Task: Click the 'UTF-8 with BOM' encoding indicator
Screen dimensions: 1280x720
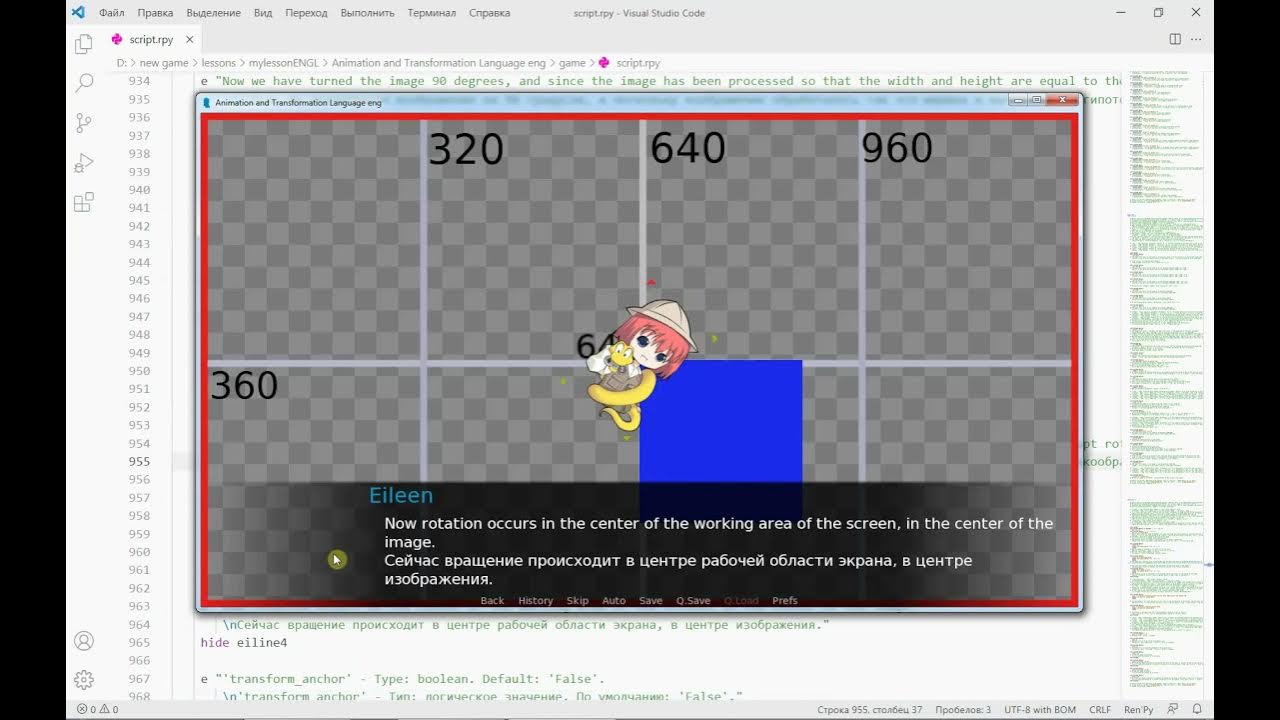Action: click(1040, 710)
